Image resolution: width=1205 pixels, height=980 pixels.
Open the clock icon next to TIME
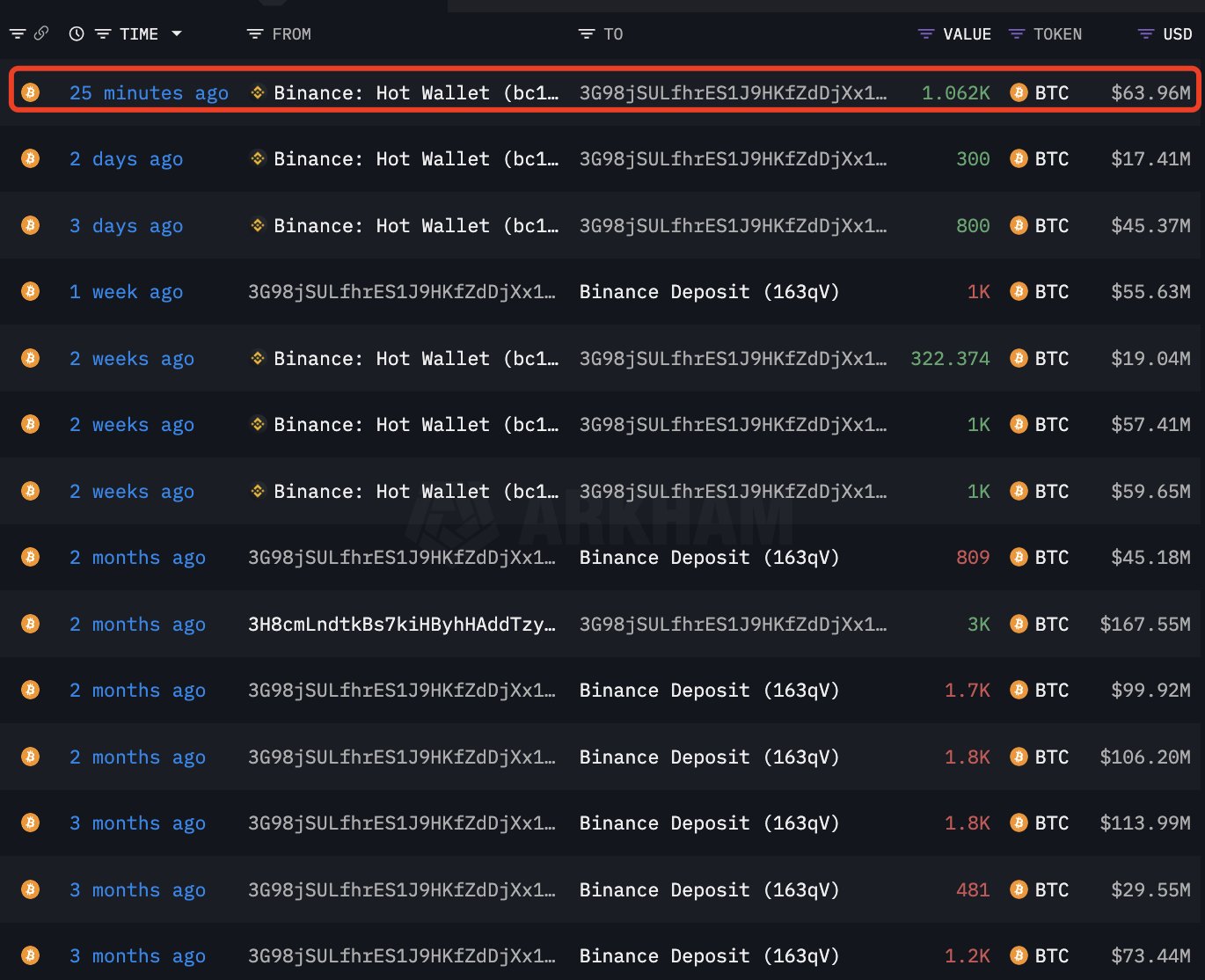(76, 33)
